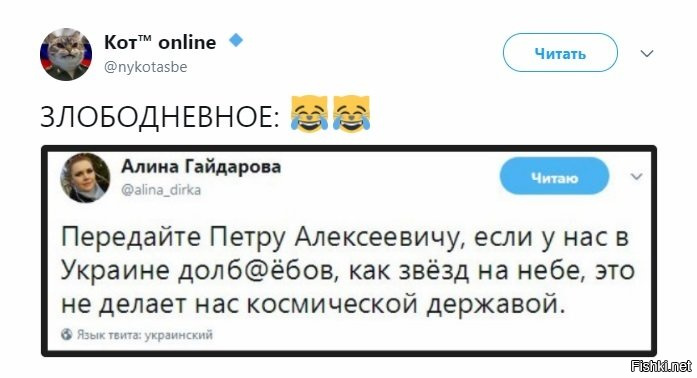Click the globe icon beside tweet language
This screenshot has height=378, width=697.
point(67,334)
